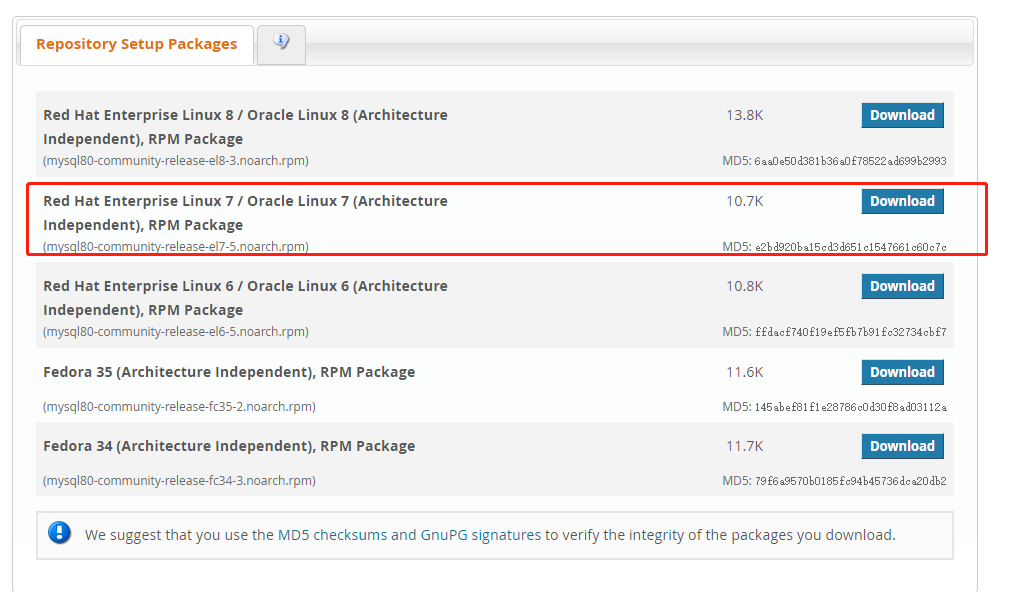Select the Red Hat Enterprise Linux 7 title

pos(245,213)
